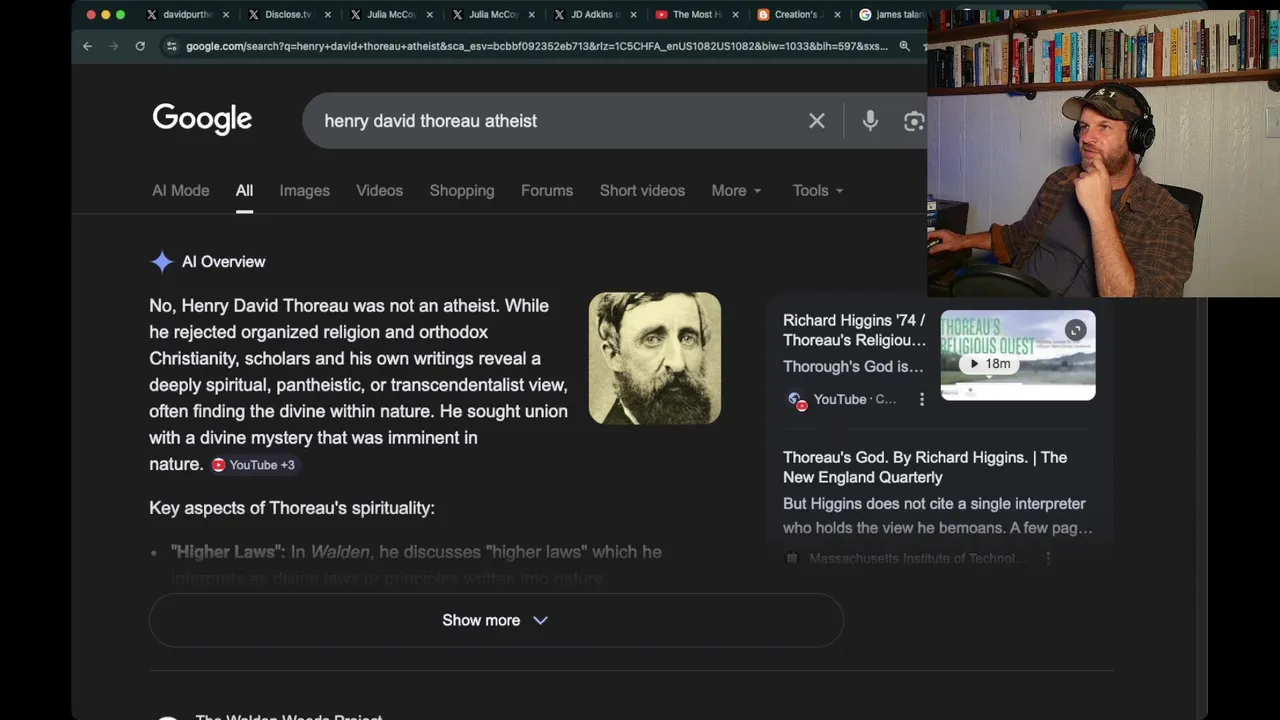Image resolution: width=1280 pixels, height=720 pixels.
Task: Open options menu for Richard Higgins YouTube result
Action: pos(921,399)
